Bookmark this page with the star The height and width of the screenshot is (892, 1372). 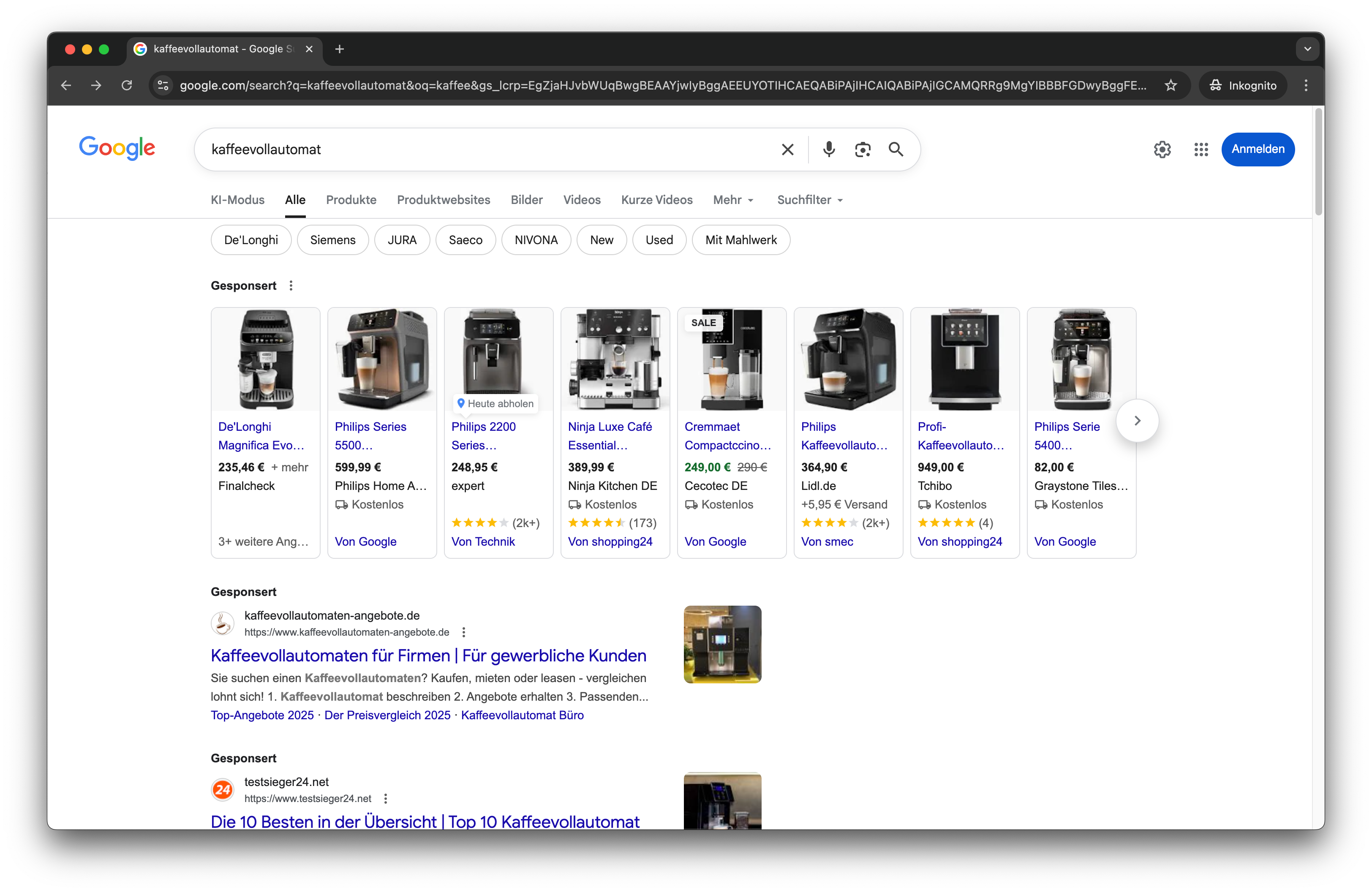point(1171,85)
